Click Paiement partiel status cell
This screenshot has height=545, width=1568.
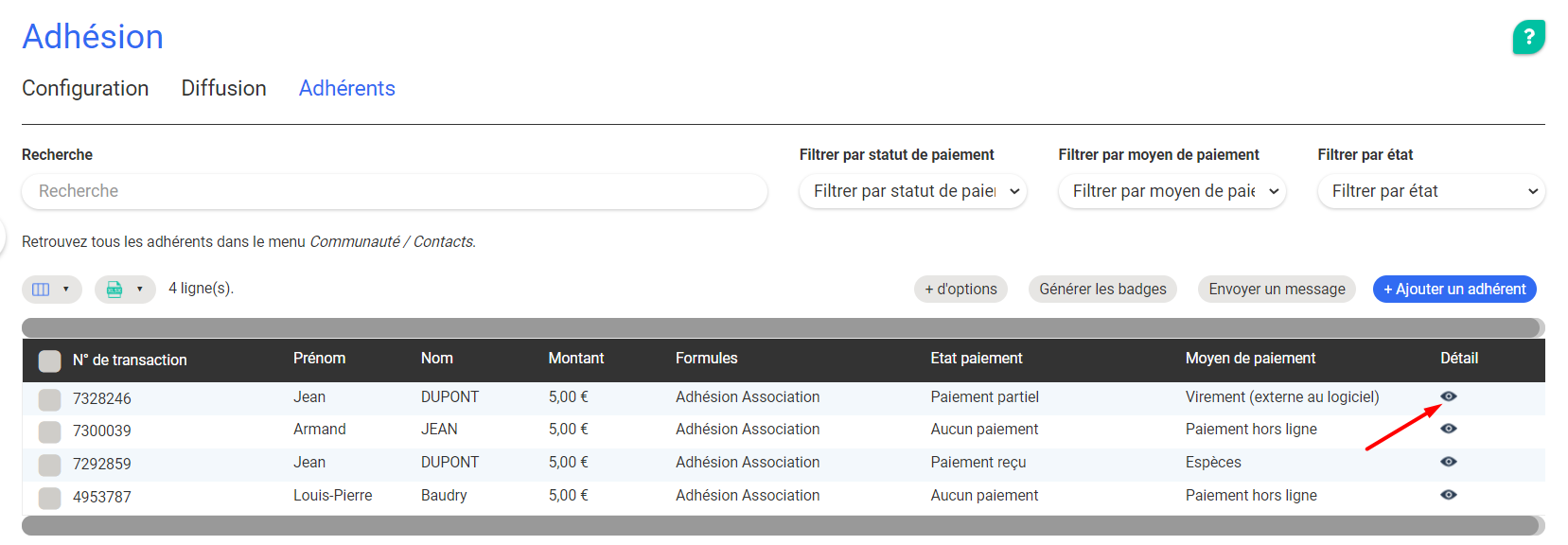pos(984,397)
